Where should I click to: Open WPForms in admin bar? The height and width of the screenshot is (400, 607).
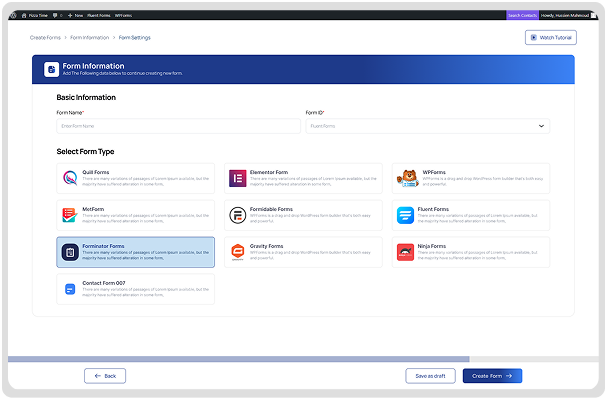pyautogui.click(x=123, y=15)
